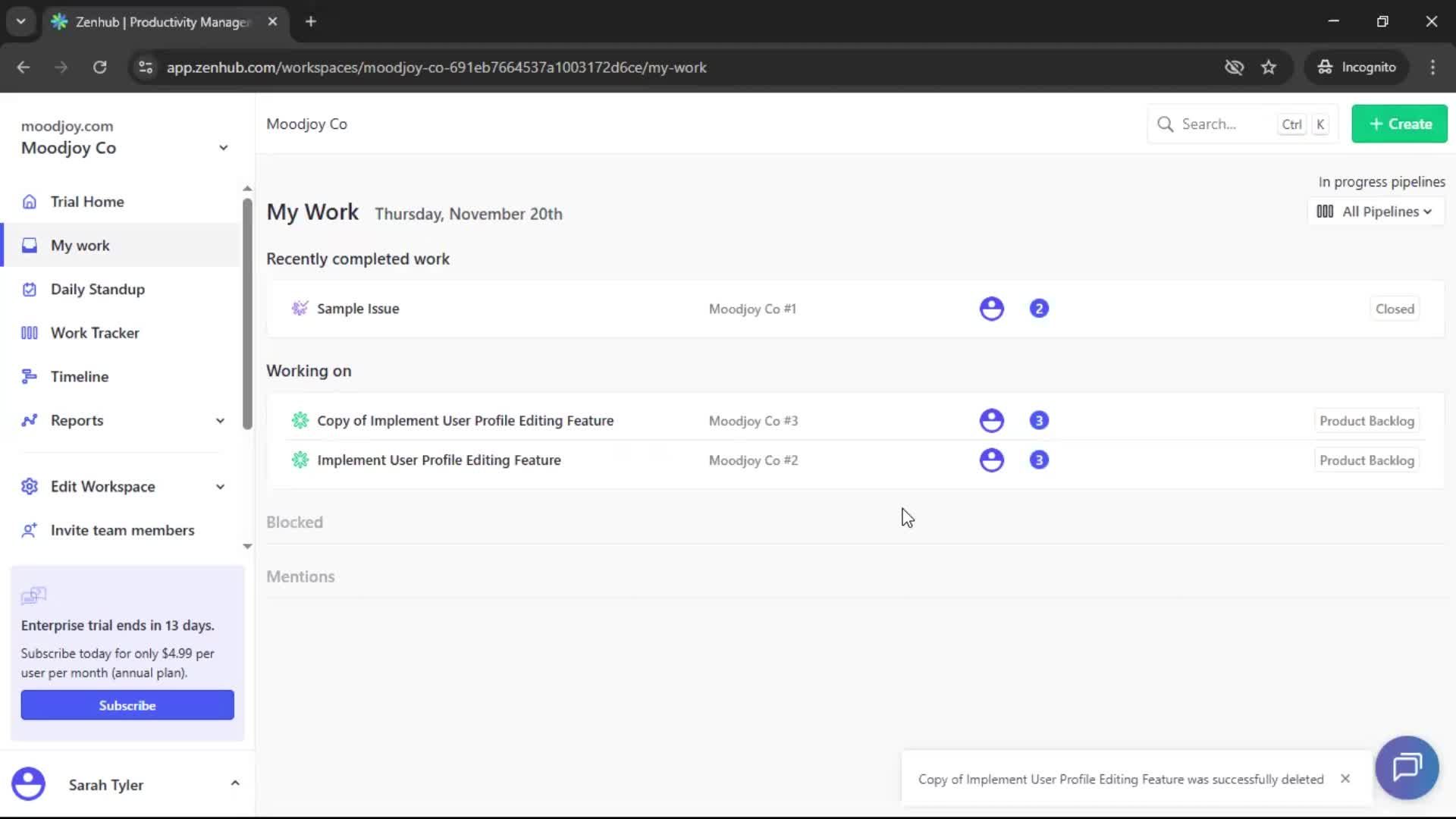This screenshot has height=819, width=1456.
Task: Click the Edit Workspace gear icon
Action: click(29, 486)
